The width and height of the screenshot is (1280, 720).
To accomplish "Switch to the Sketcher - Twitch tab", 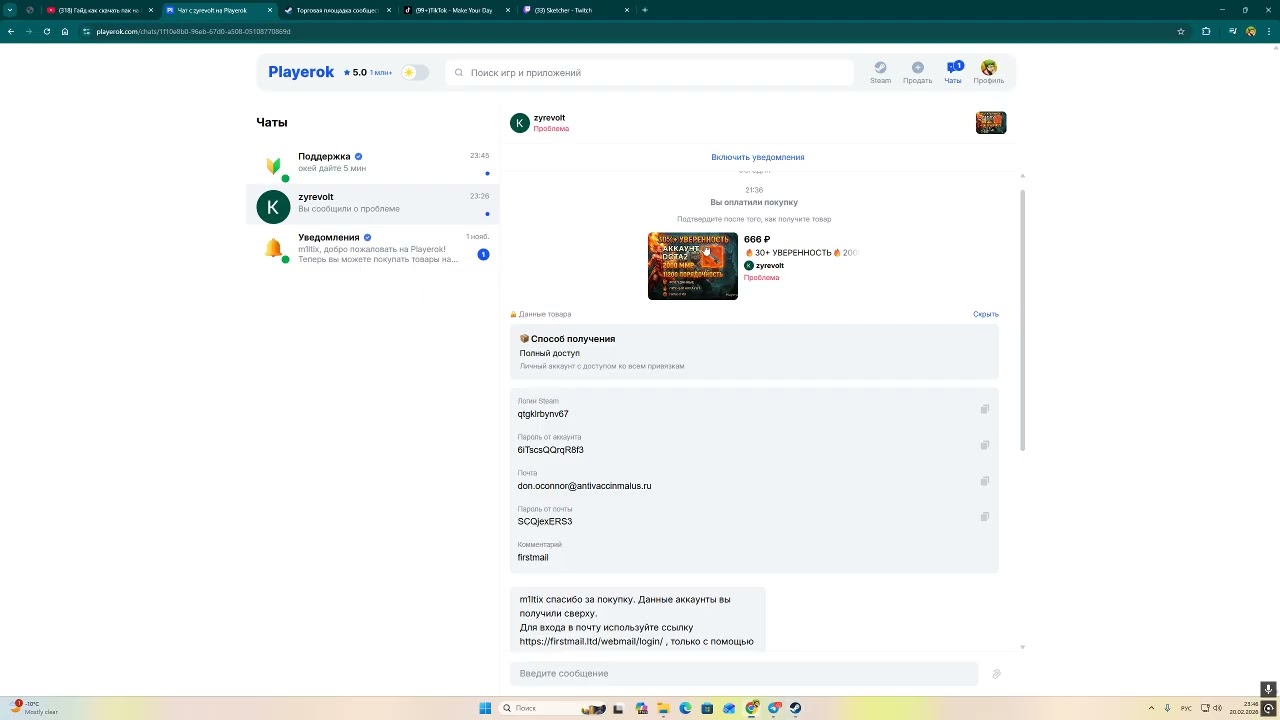I will coord(575,10).
